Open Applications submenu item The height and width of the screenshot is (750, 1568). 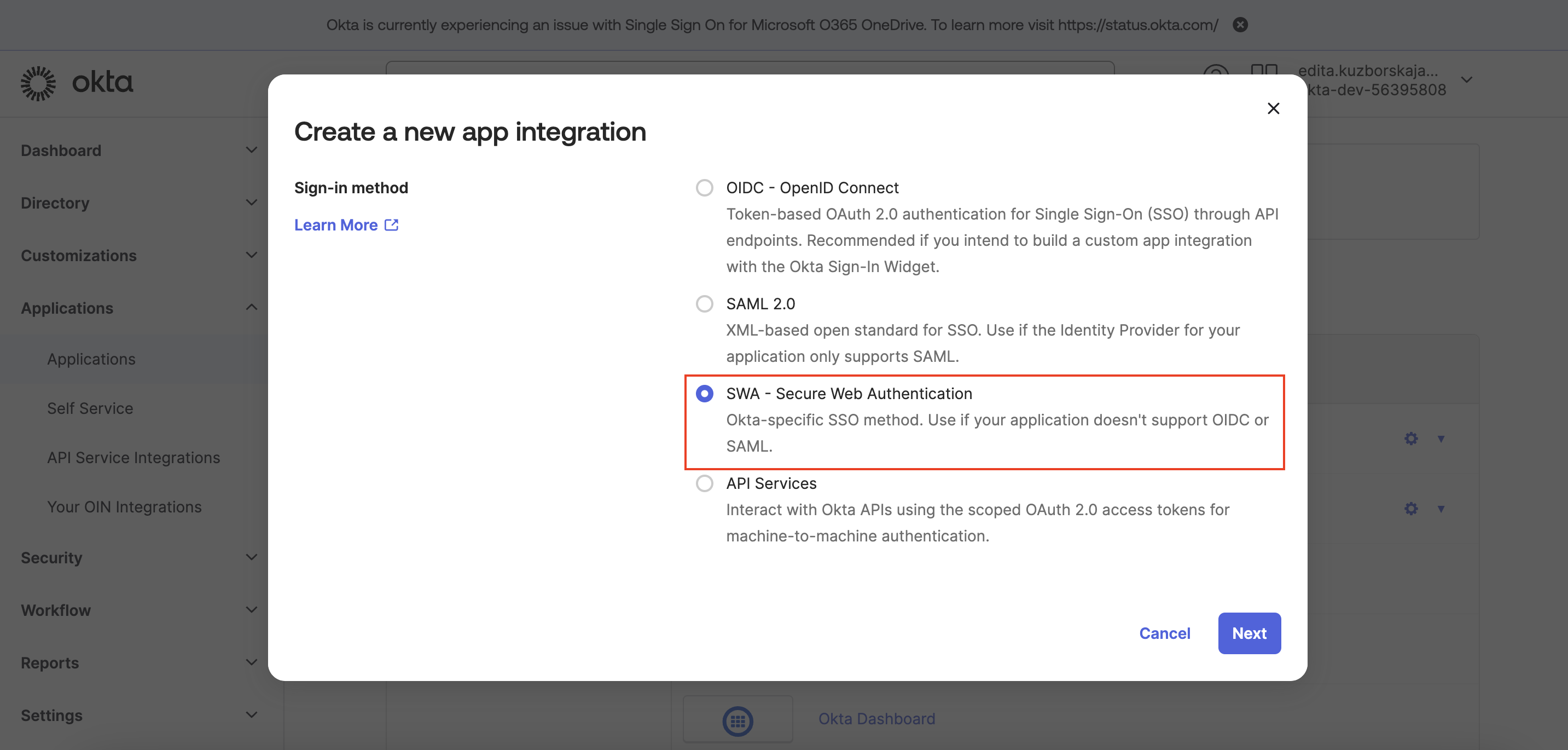(91, 359)
